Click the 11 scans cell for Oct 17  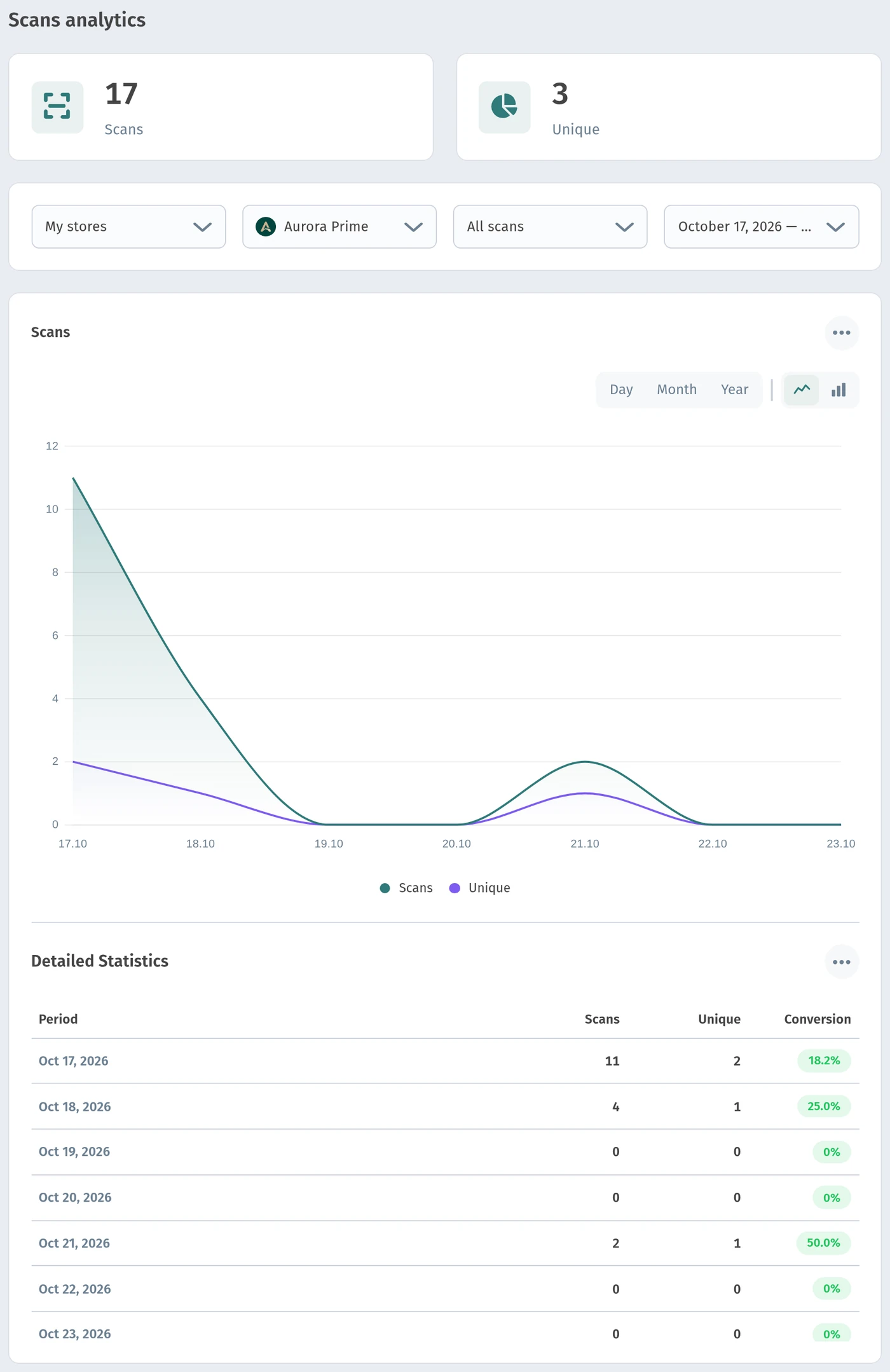[x=612, y=1060]
